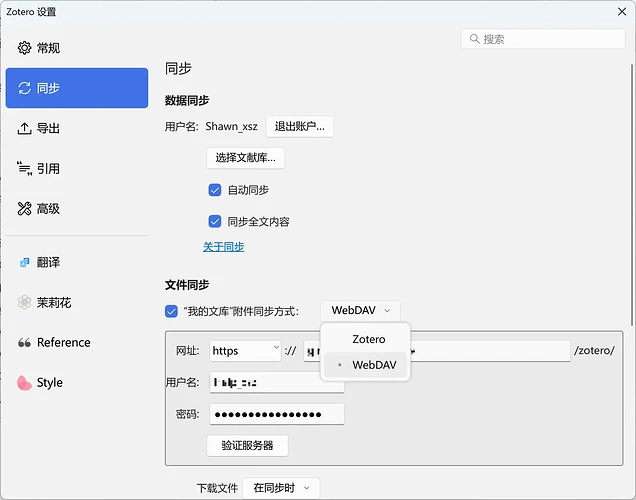Open the Reference plugin pane

(x=77, y=343)
